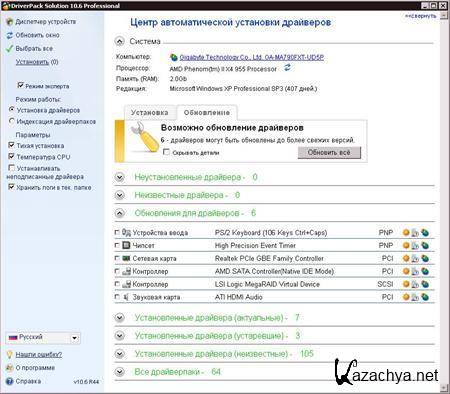Image resolution: width=450 pixels, height=394 pixels.
Task: Select Установка драйверов radio button
Action: pos(12,109)
